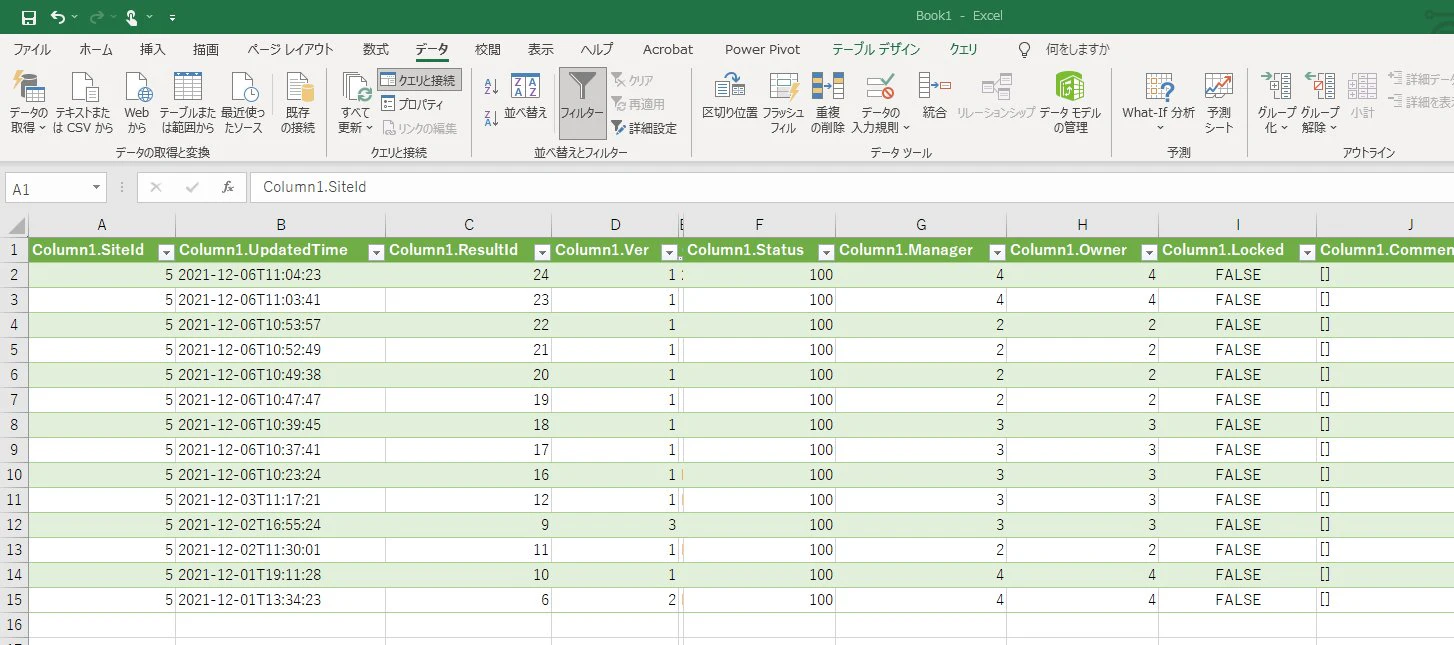The image size is (1454, 645).
Task: Switch to the ホーム ribbon tab
Action: [96, 49]
